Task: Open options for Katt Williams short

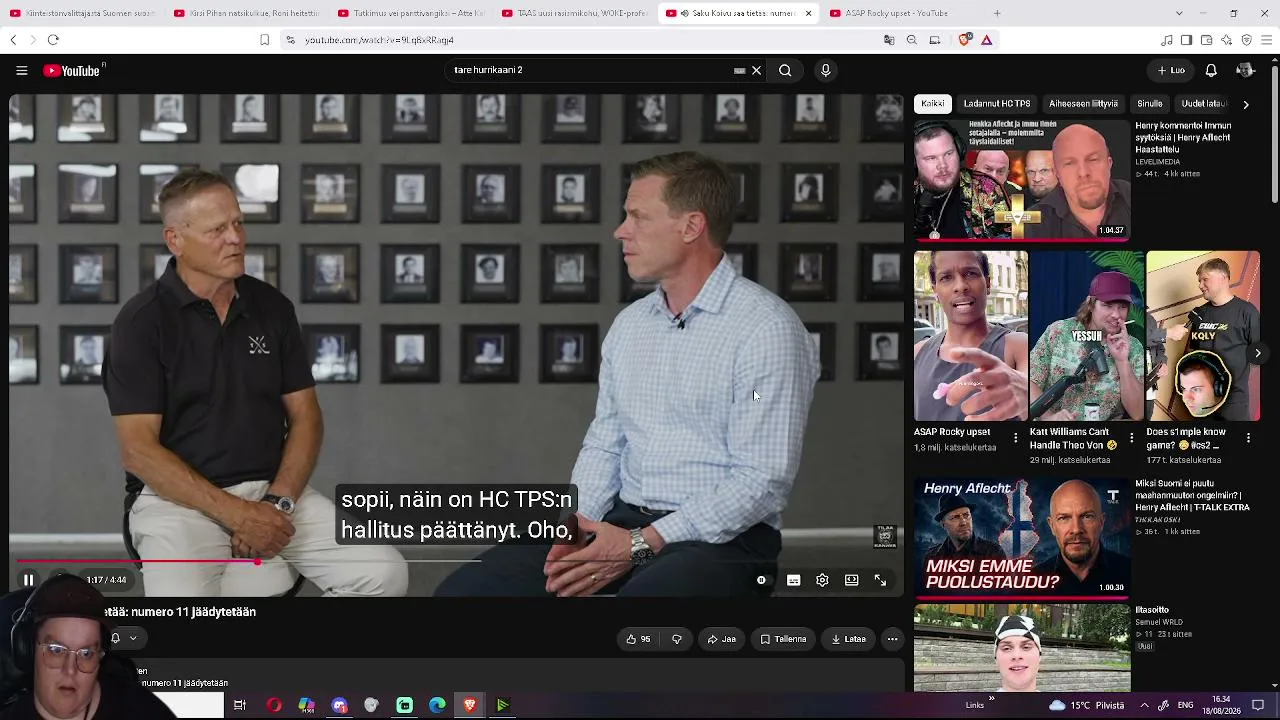Action: 1132,438
